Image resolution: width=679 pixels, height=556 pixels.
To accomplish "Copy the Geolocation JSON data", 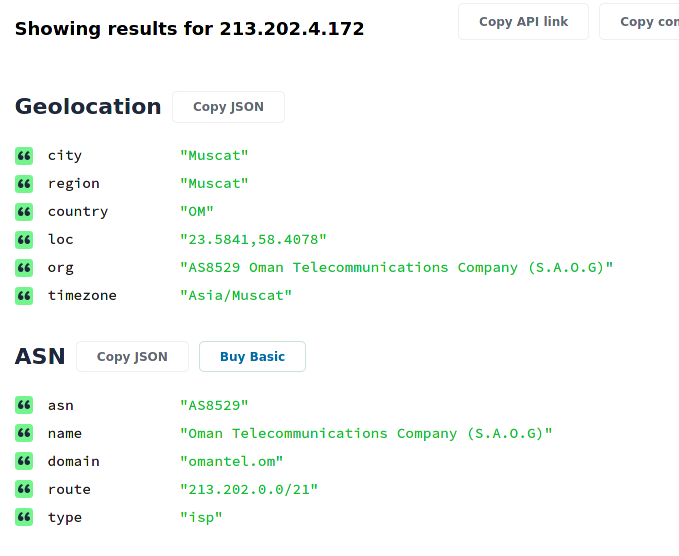I will coord(228,107).
